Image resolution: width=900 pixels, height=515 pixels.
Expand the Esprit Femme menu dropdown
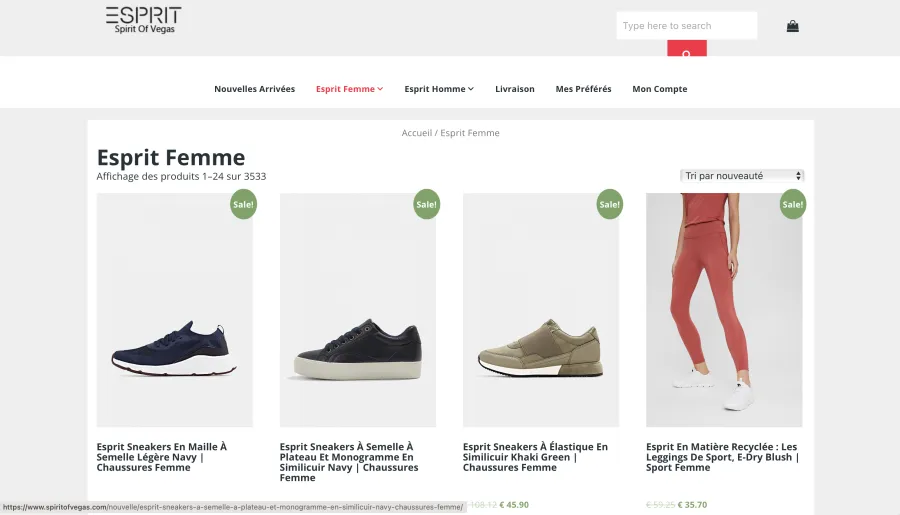(349, 89)
